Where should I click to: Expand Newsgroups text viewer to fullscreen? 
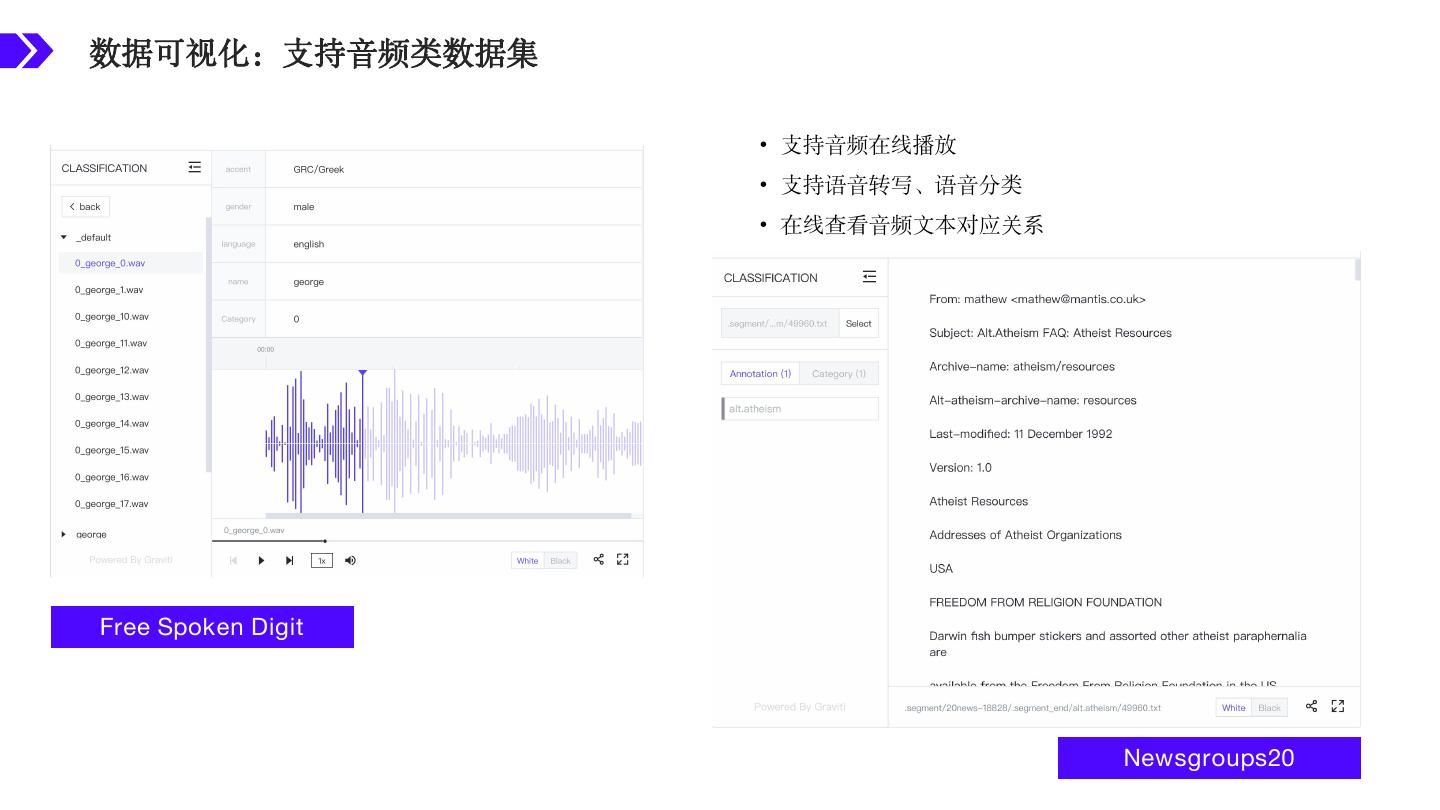pos(1338,706)
